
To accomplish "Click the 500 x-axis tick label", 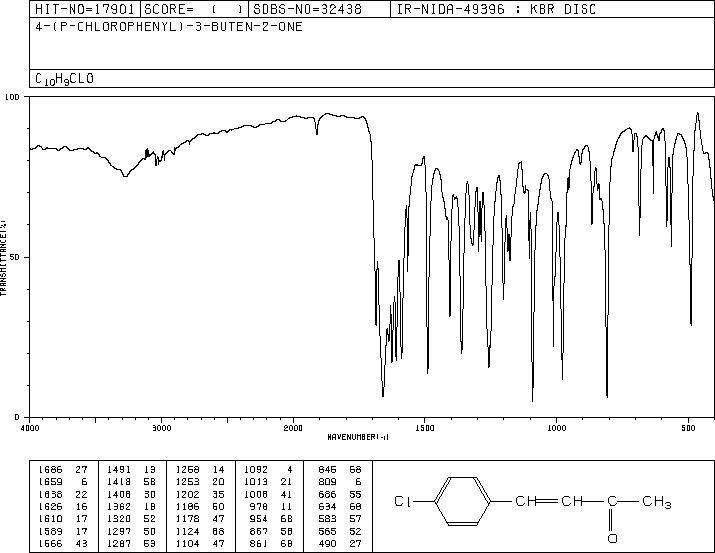I will point(688,428).
